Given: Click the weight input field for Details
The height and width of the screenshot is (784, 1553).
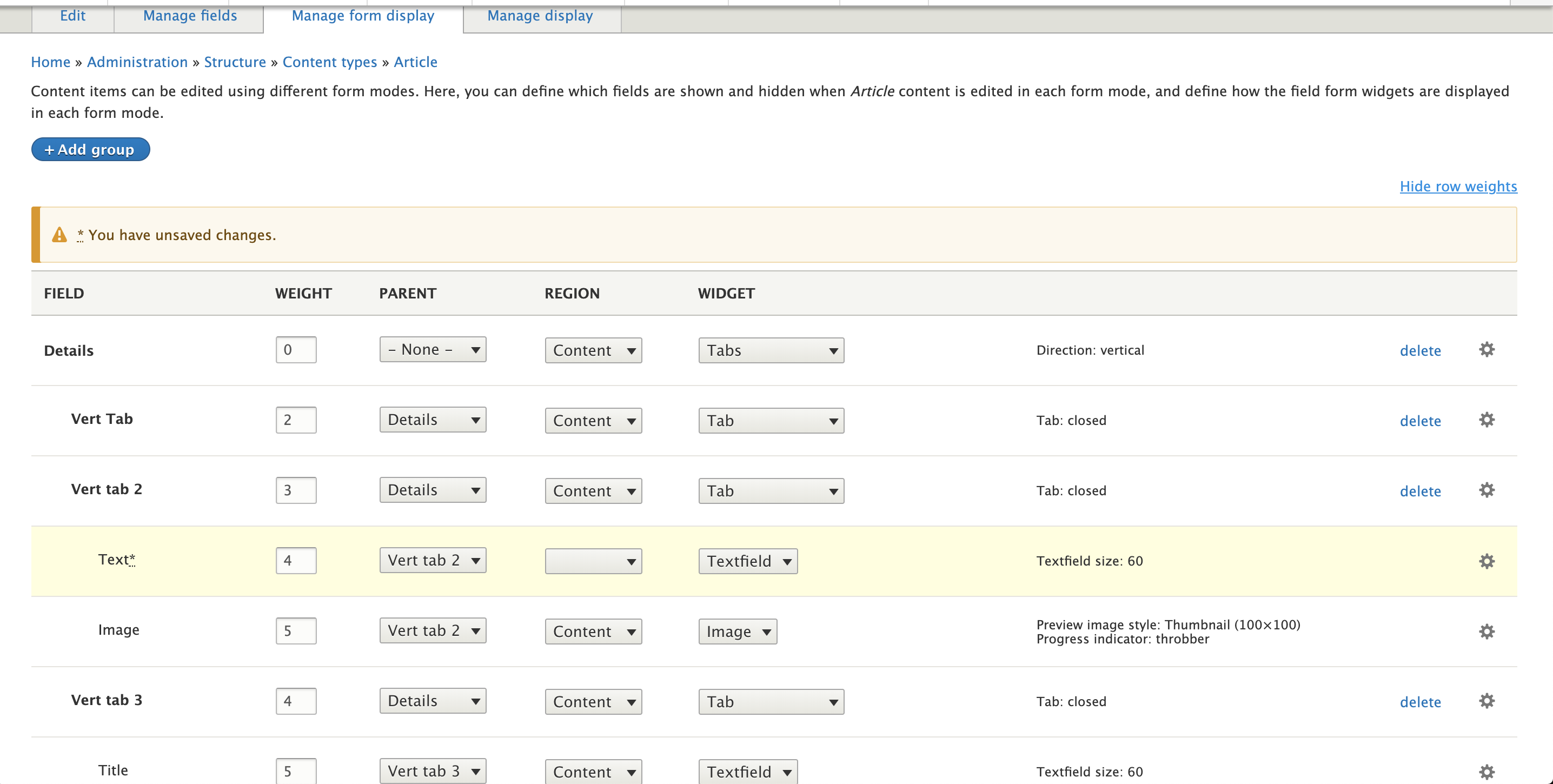Looking at the screenshot, I should click(x=295, y=349).
